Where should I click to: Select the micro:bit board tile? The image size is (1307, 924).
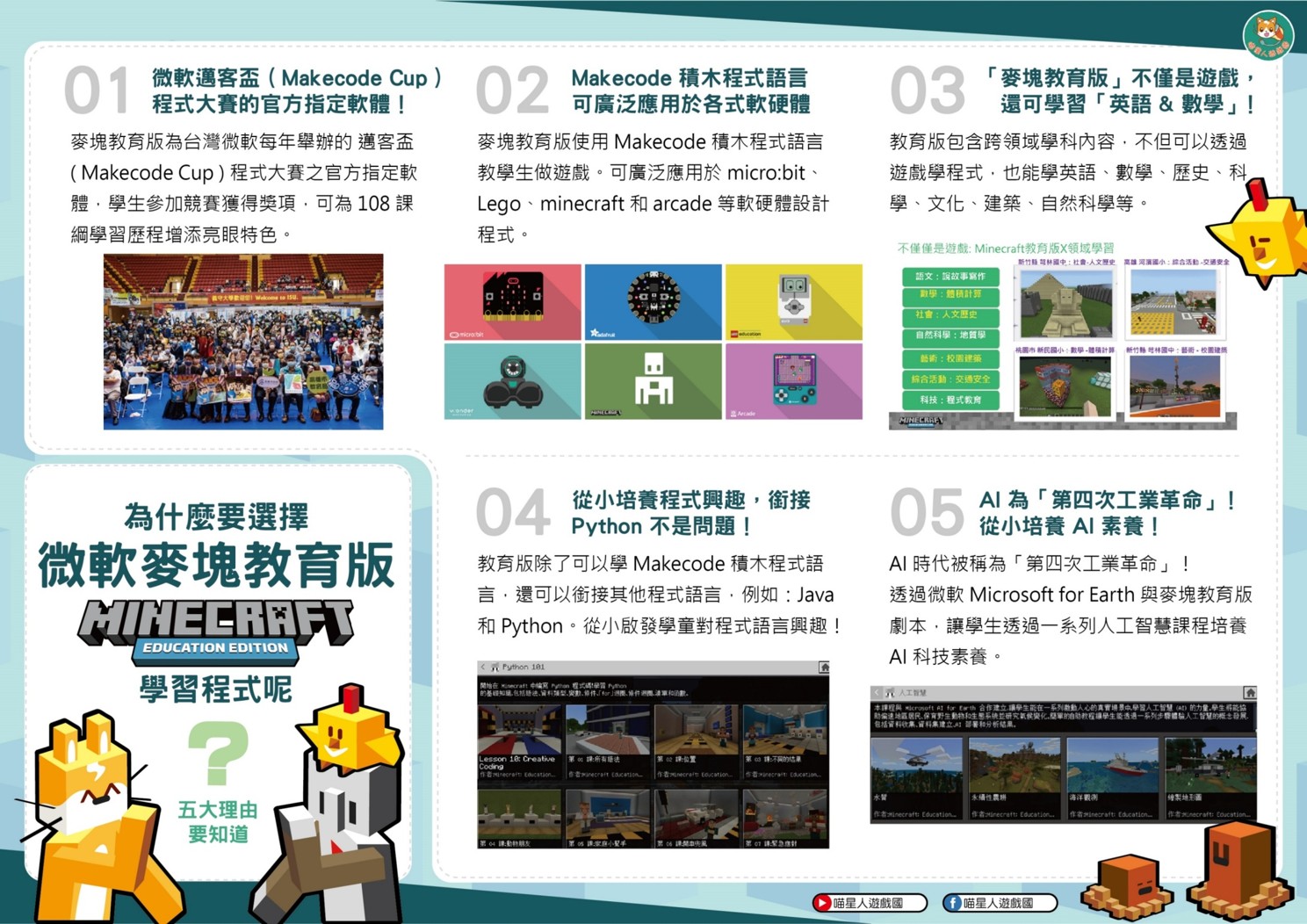[x=513, y=302]
